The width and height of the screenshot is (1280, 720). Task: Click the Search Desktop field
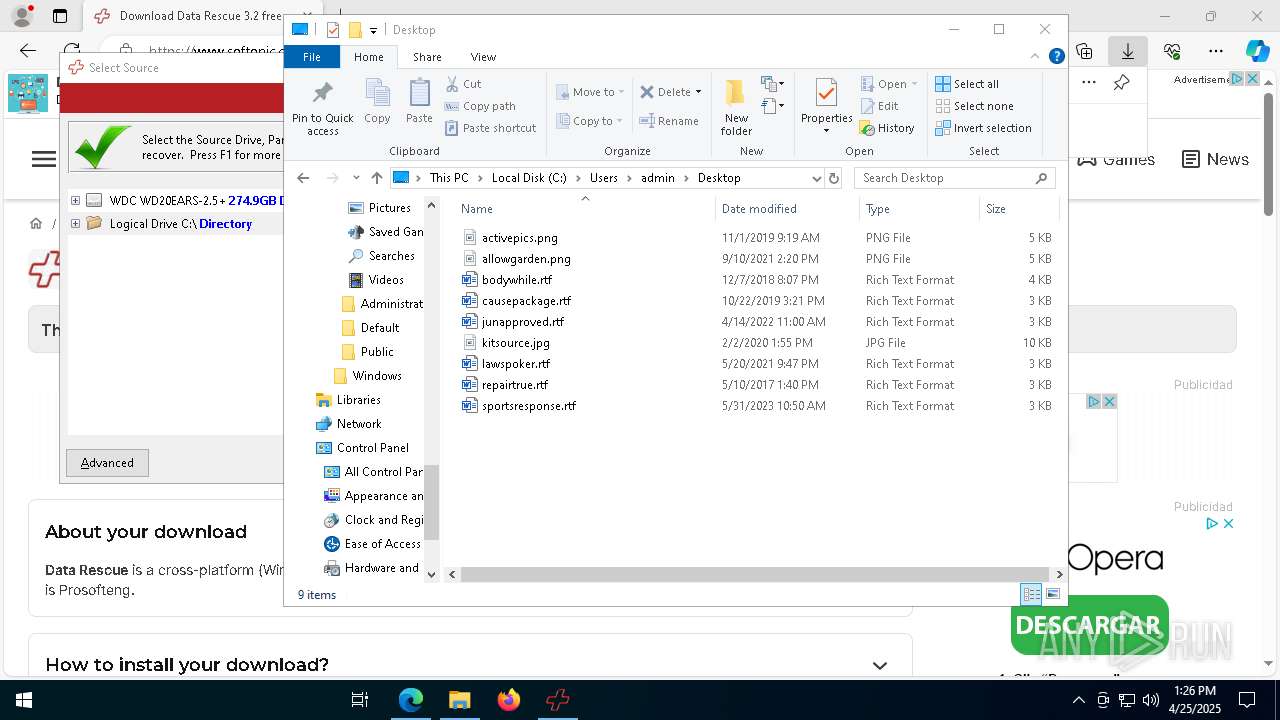[x=955, y=178]
